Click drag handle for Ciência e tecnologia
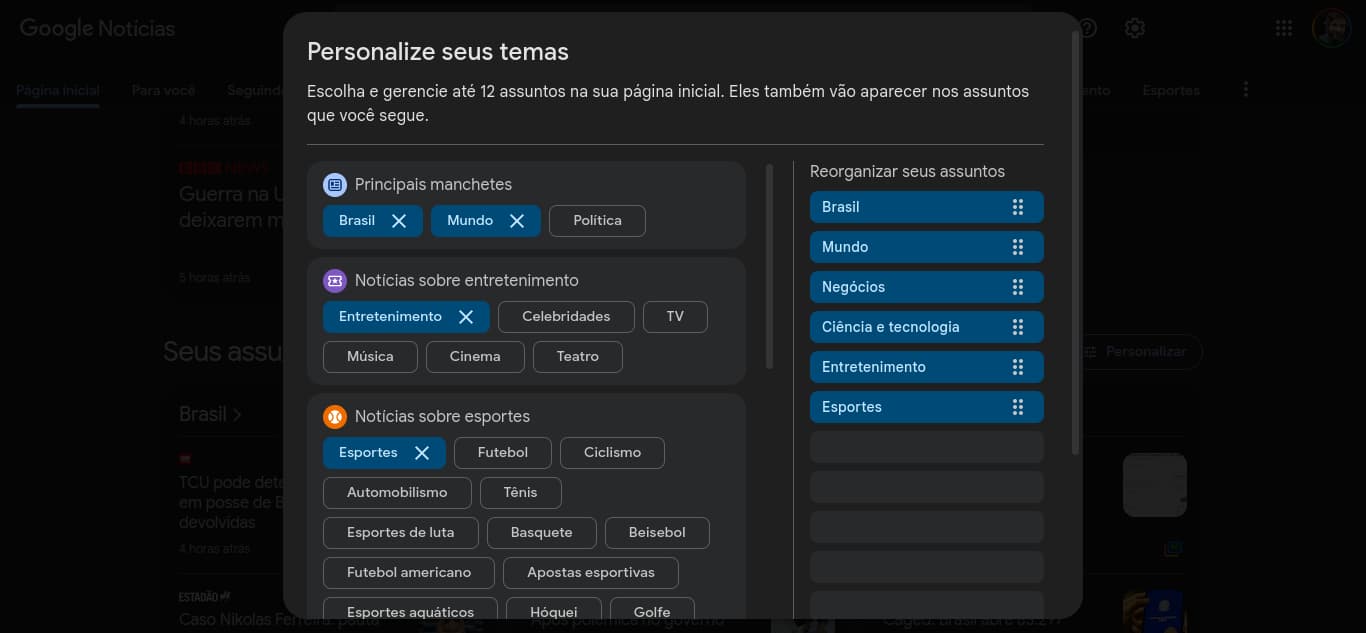The width and height of the screenshot is (1366, 633). 1017,327
